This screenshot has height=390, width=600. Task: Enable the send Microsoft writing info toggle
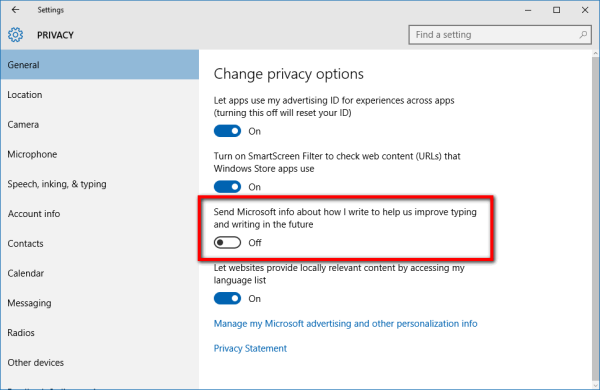pyautogui.click(x=227, y=243)
